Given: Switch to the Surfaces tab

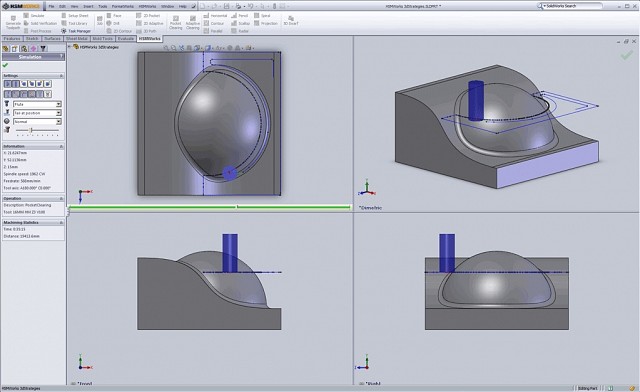Looking at the screenshot, I should (x=52, y=39).
